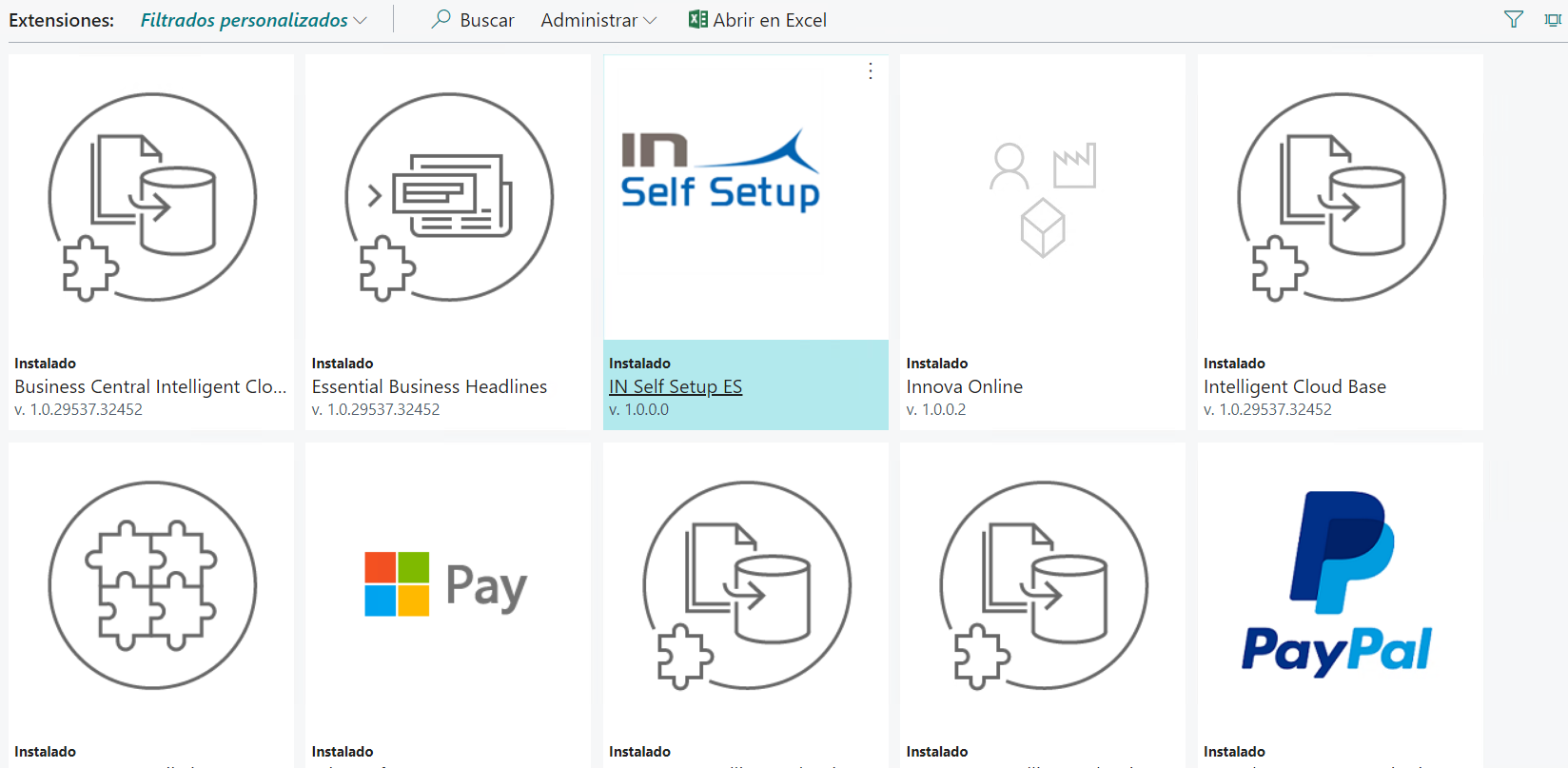Click the extension icon right of Microsoft Pay
This screenshot has width=1568, height=768.
point(747,585)
